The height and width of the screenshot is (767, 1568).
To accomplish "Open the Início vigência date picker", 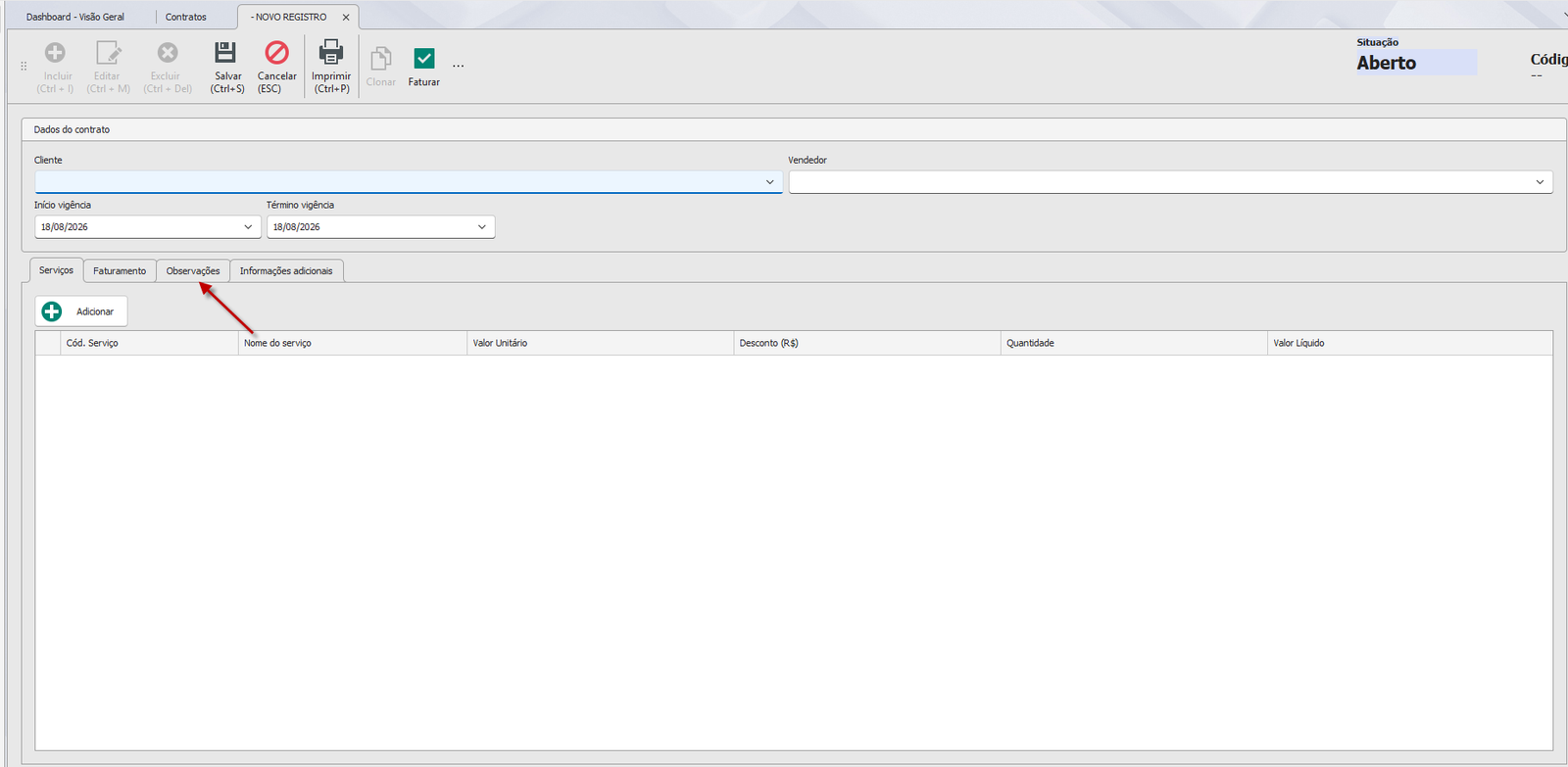I will [248, 227].
